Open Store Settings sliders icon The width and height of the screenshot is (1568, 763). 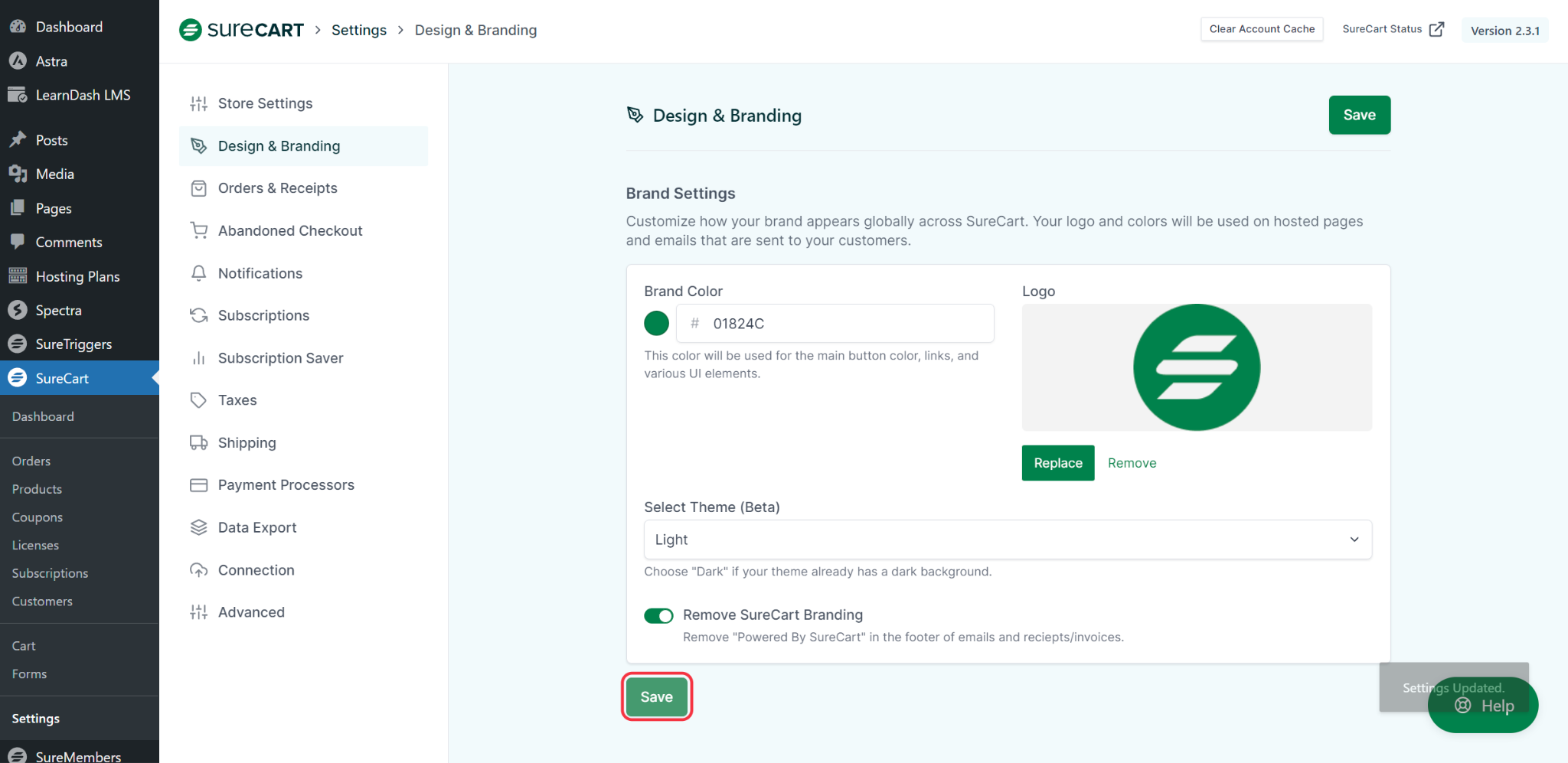(199, 103)
